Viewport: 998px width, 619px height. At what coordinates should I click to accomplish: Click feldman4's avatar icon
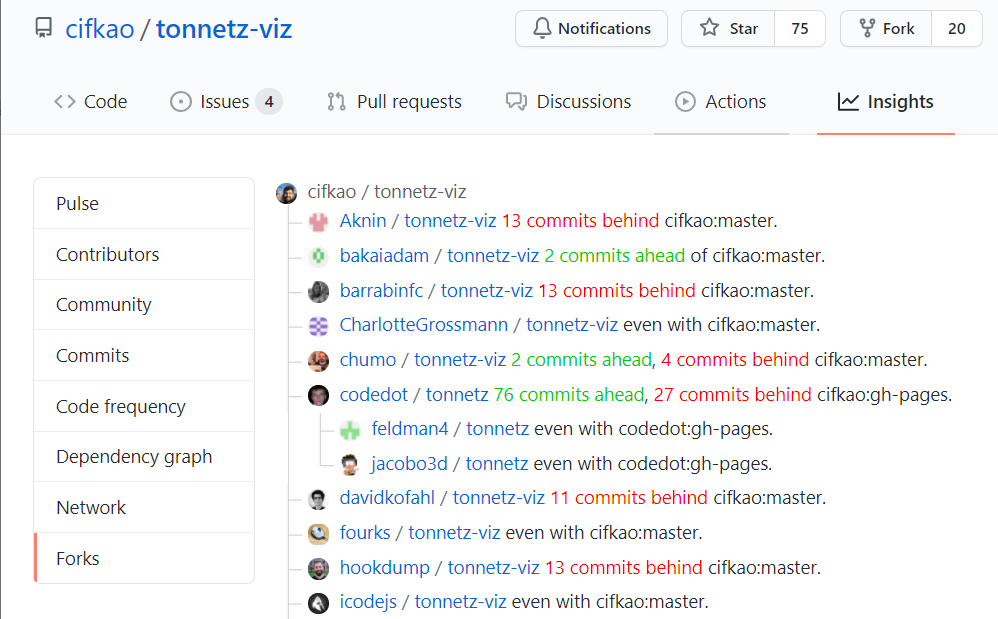point(350,430)
